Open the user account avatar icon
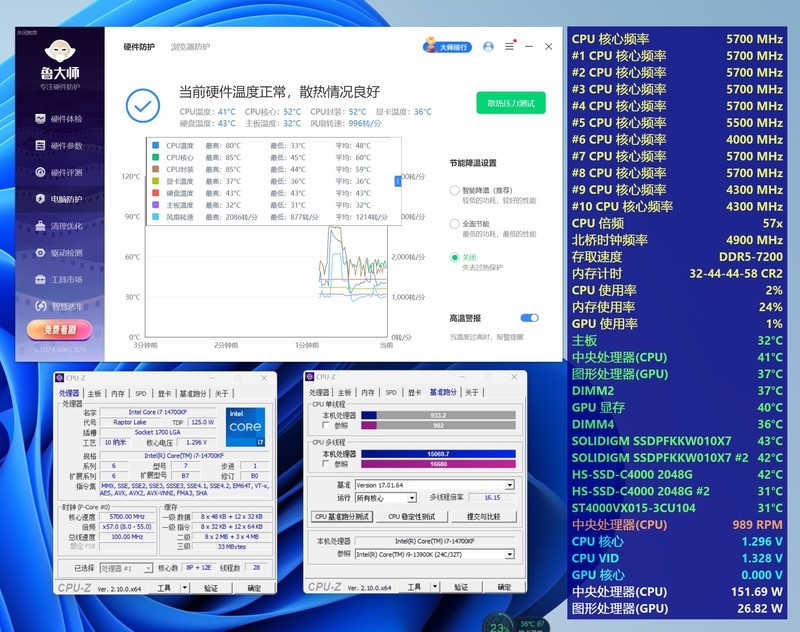The image size is (800, 632). pos(488,47)
